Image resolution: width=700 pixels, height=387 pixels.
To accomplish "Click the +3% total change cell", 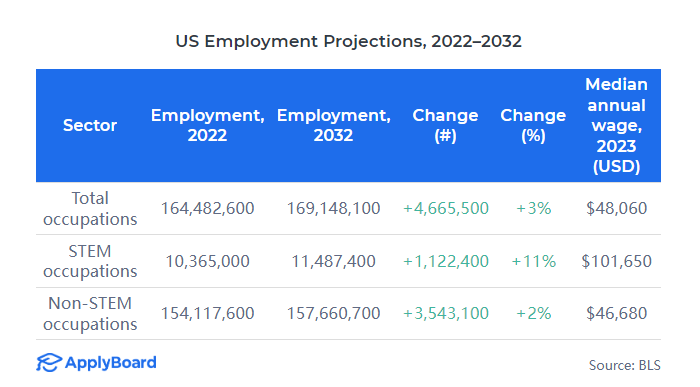I will pos(533,208).
